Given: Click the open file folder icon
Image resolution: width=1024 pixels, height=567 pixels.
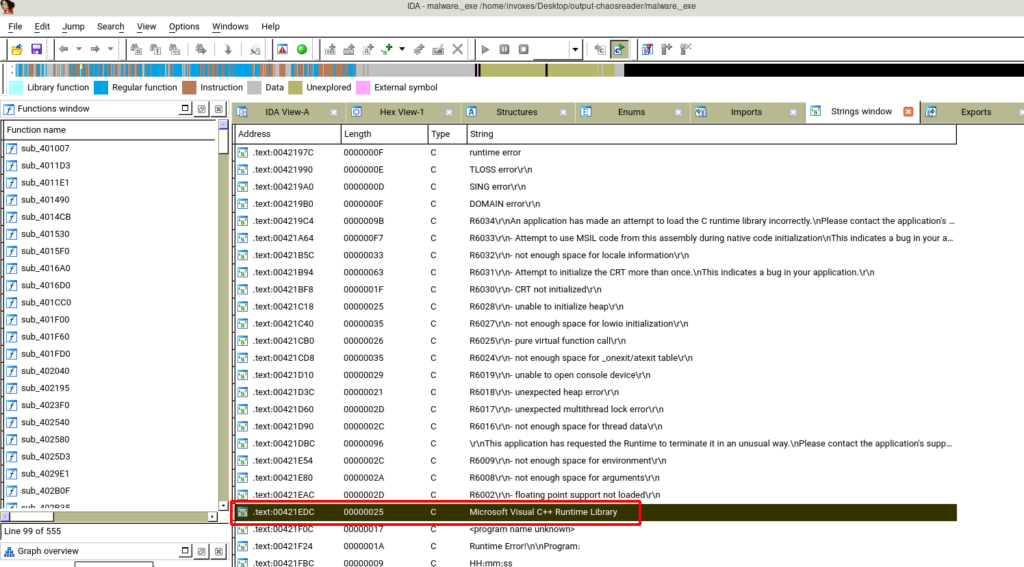Looking at the screenshot, I should click(x=17, y=50).
